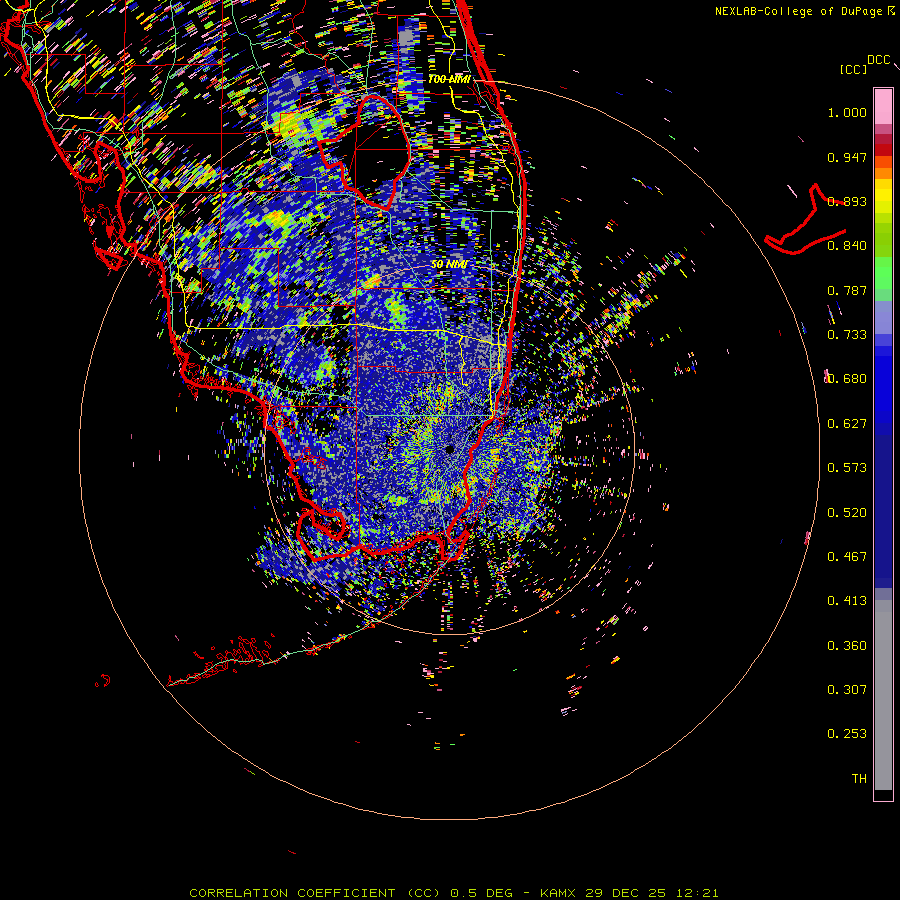
Task: Select the 1.000 legend value
Action: click(847, 112)
